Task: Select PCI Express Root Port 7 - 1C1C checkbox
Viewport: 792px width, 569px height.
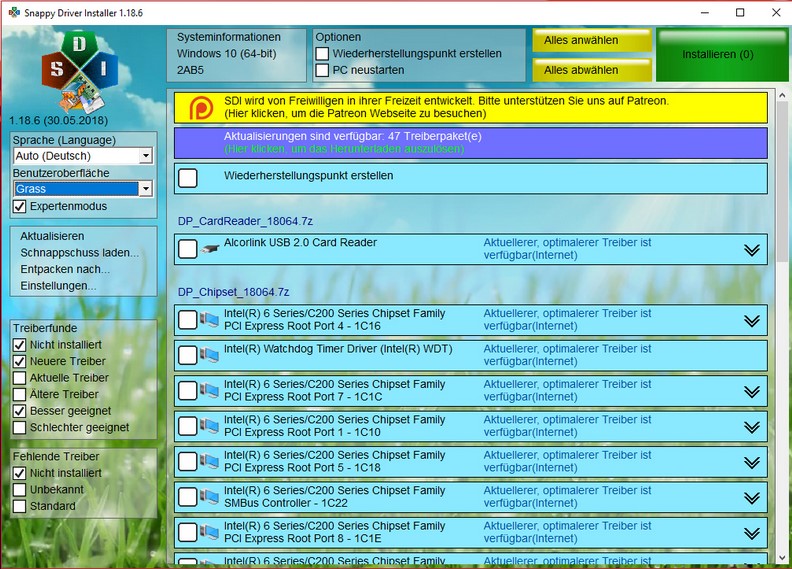Action: (x=187, y=390)
